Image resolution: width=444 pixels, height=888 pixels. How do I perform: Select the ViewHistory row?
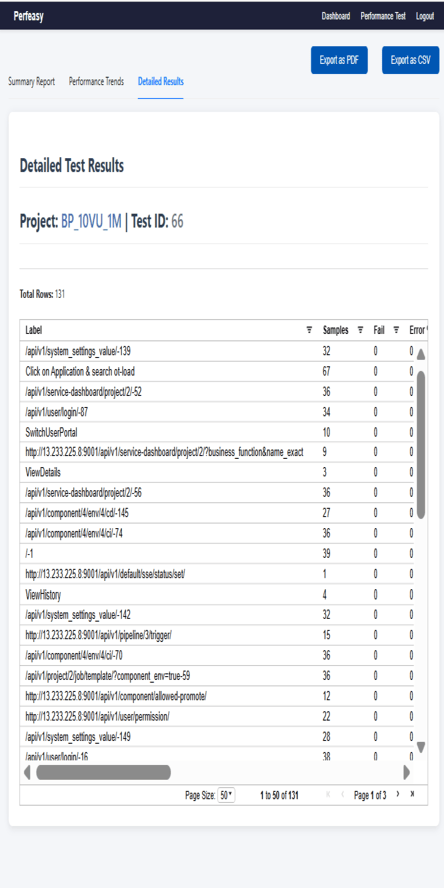pos(216,595)
